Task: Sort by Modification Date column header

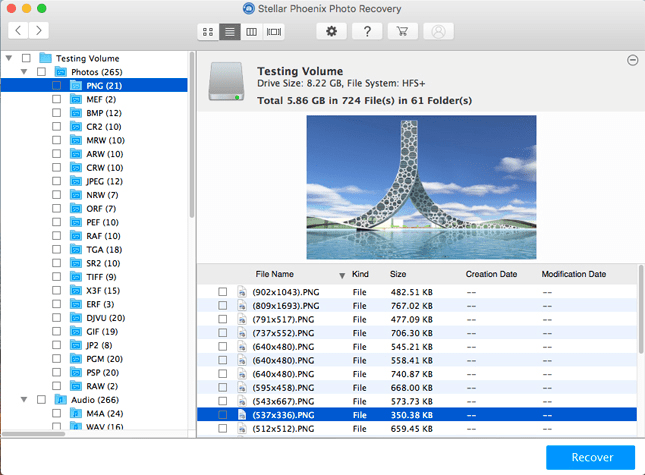Action: (573, 274)
